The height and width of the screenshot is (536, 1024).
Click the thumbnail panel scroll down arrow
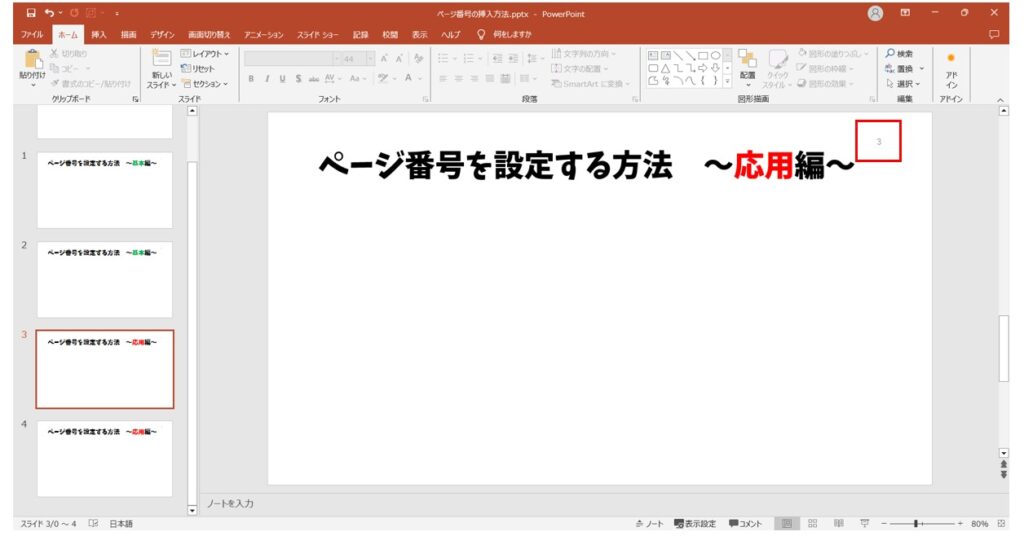click(192, 510)
